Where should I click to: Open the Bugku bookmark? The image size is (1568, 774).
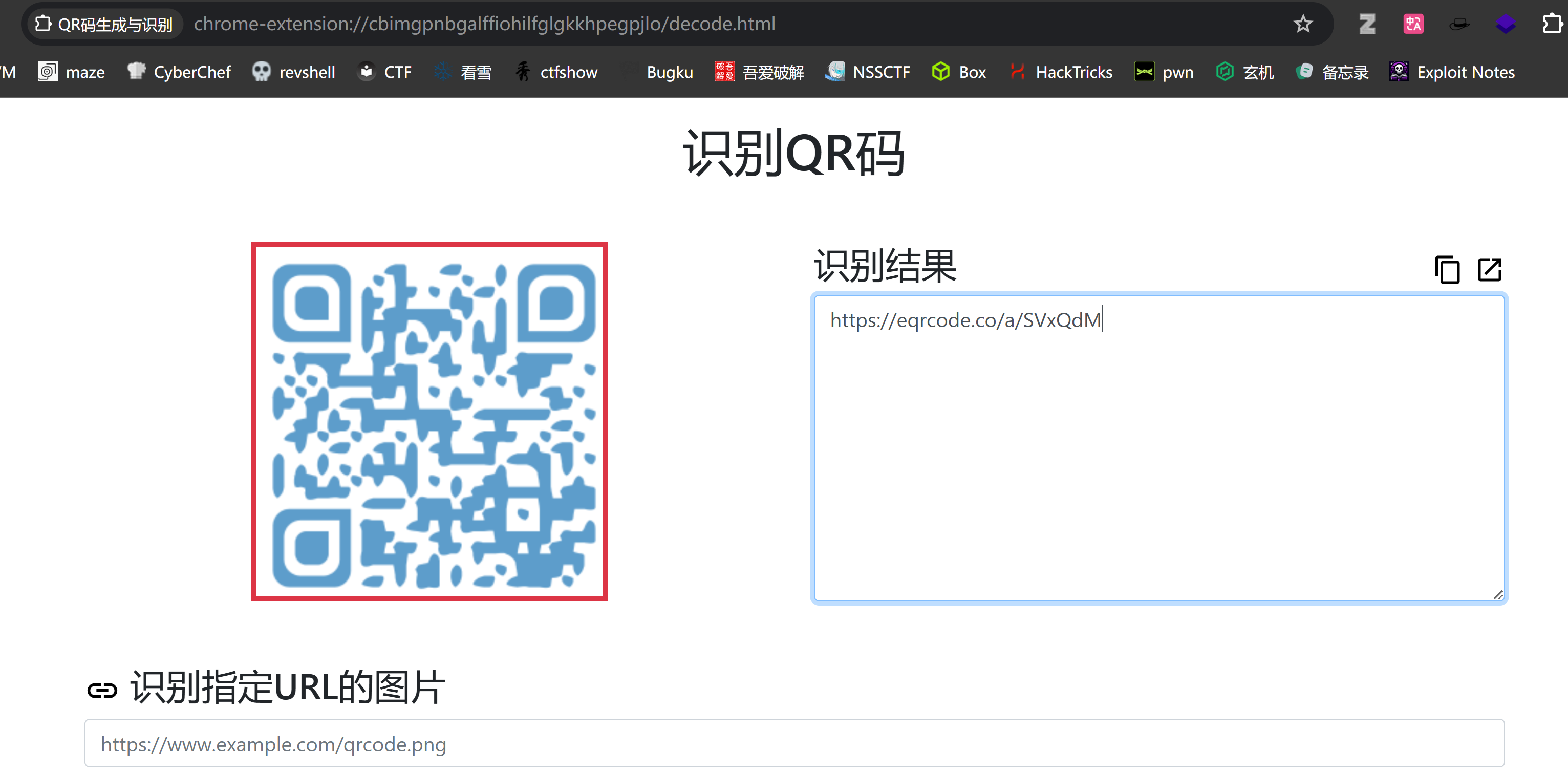[657, 72]
